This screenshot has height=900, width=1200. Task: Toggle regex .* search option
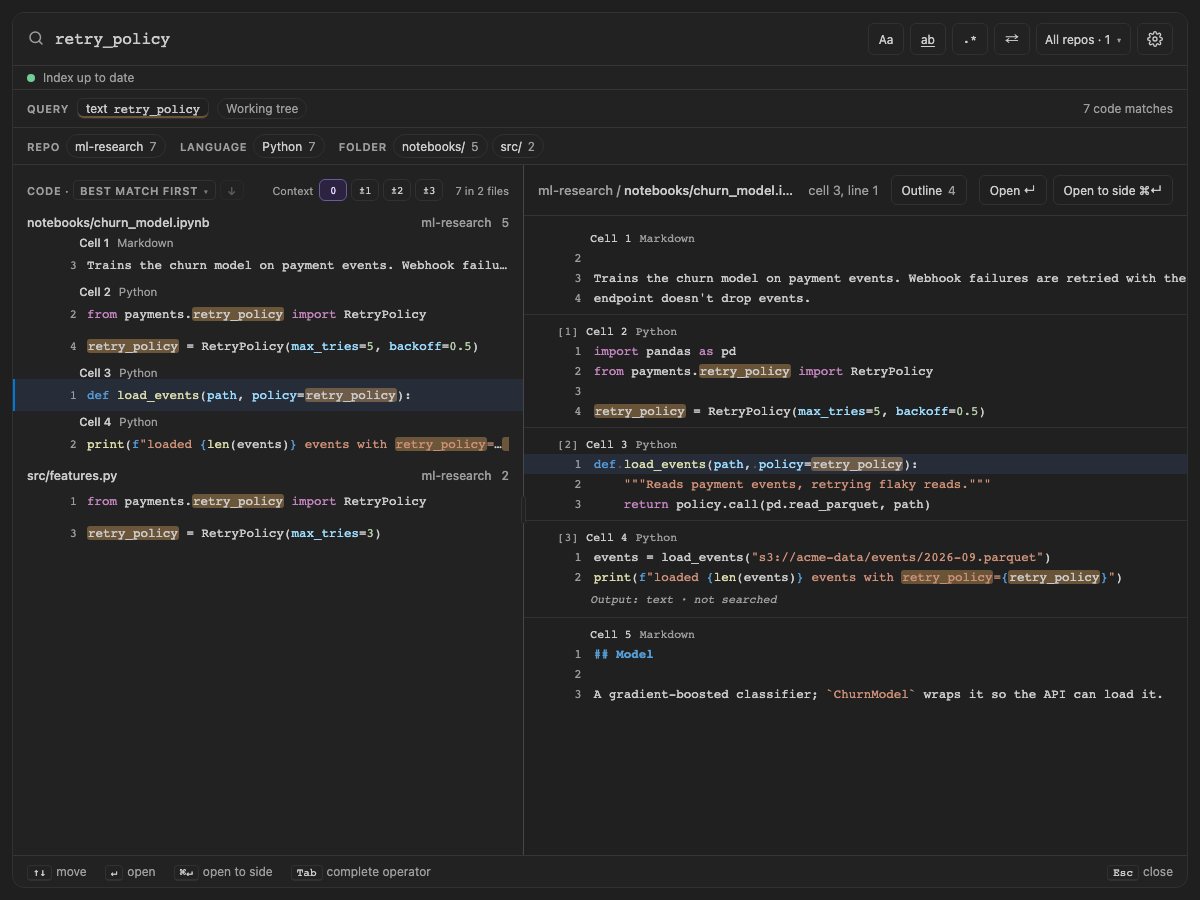click(970, 39)
